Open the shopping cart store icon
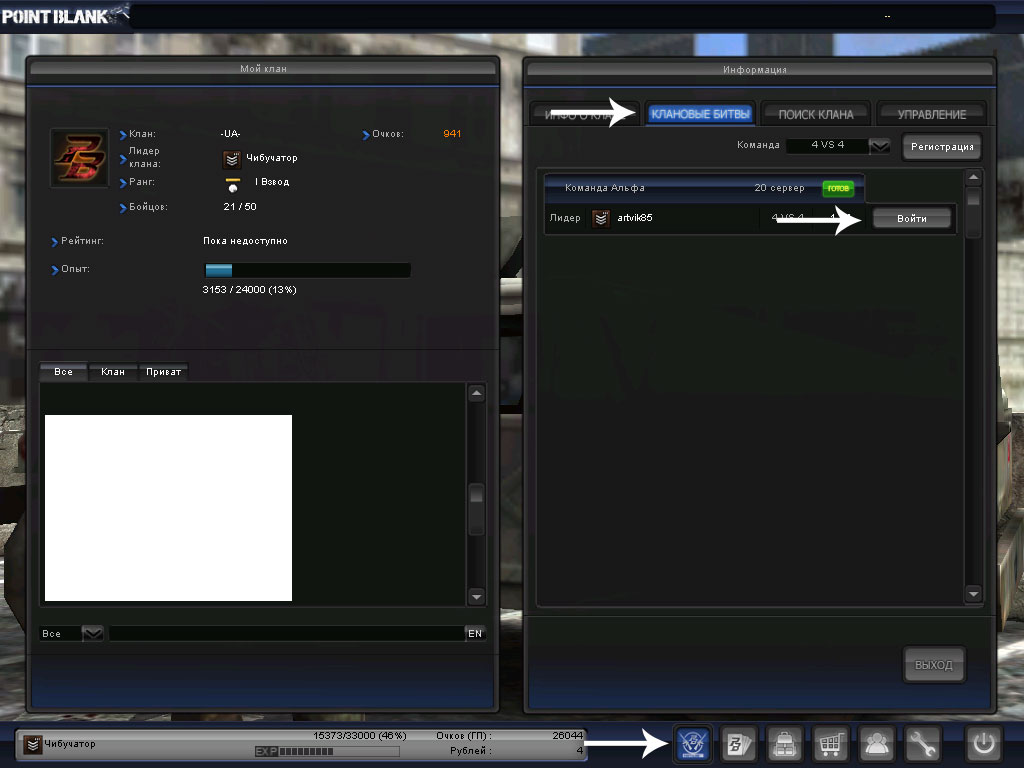Image resolution: width=1024 pixels, height=768 pixels. coord(831,744)
